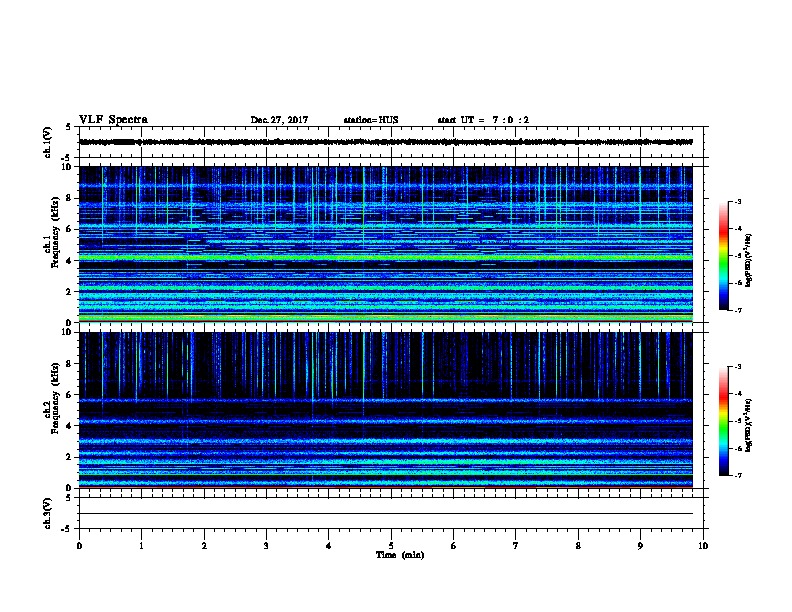This screenshot has height=612, width=792.
Task: Click the "10" kHz tick of ch.1 spectrogram
Action: pos(68,167)
